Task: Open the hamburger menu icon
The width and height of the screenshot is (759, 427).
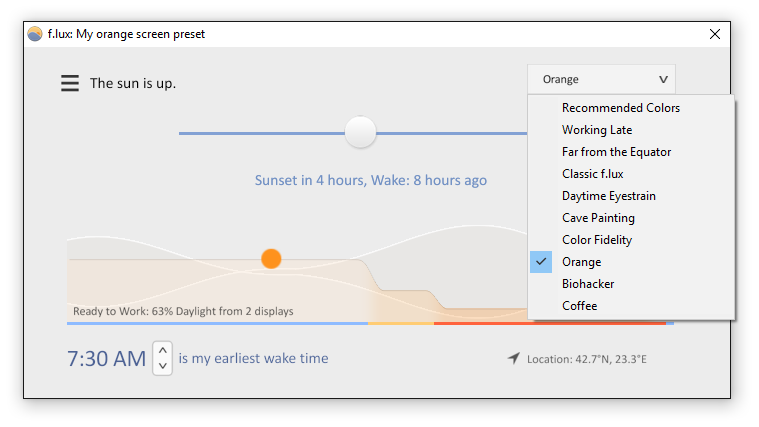Action: pos(70,83)
